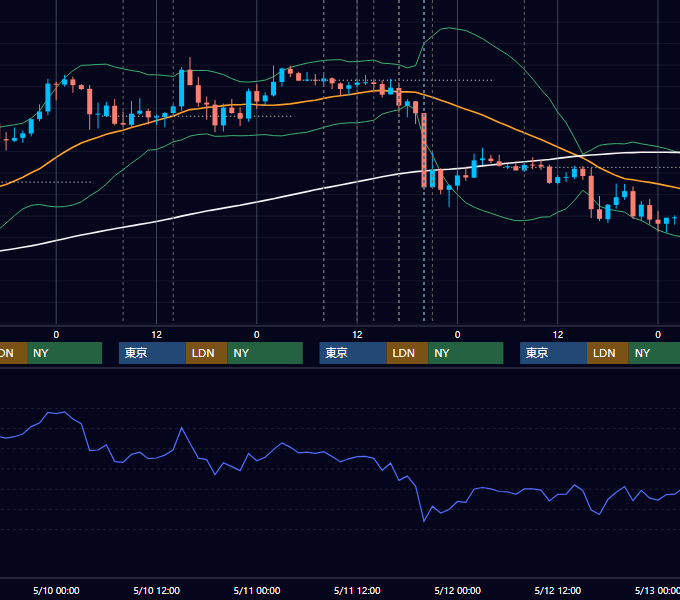Click hour label 0 above 5/12 00:00
The height and width of the screenshot is (600, 680).
458,335
